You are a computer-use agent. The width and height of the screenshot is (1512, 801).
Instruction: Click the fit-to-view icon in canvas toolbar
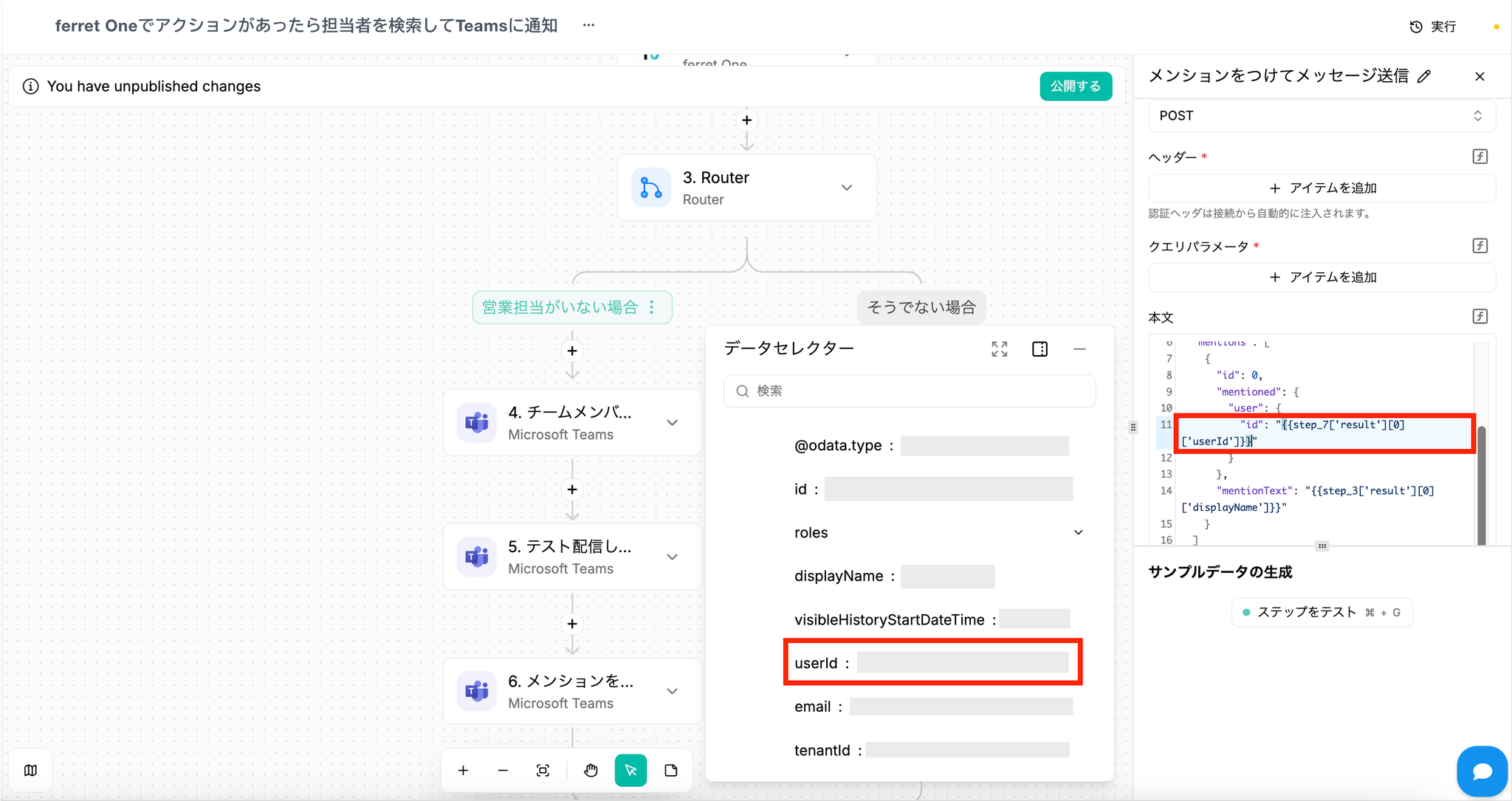(543, 771)
